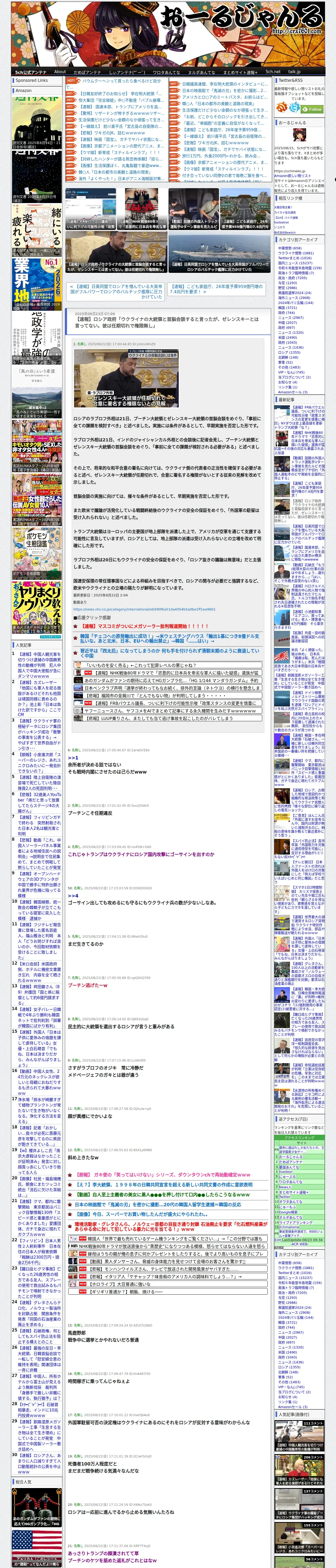
Task: Open ranking item 6 【悲報】32歳美人YouTuber
Action: (39, 802)
